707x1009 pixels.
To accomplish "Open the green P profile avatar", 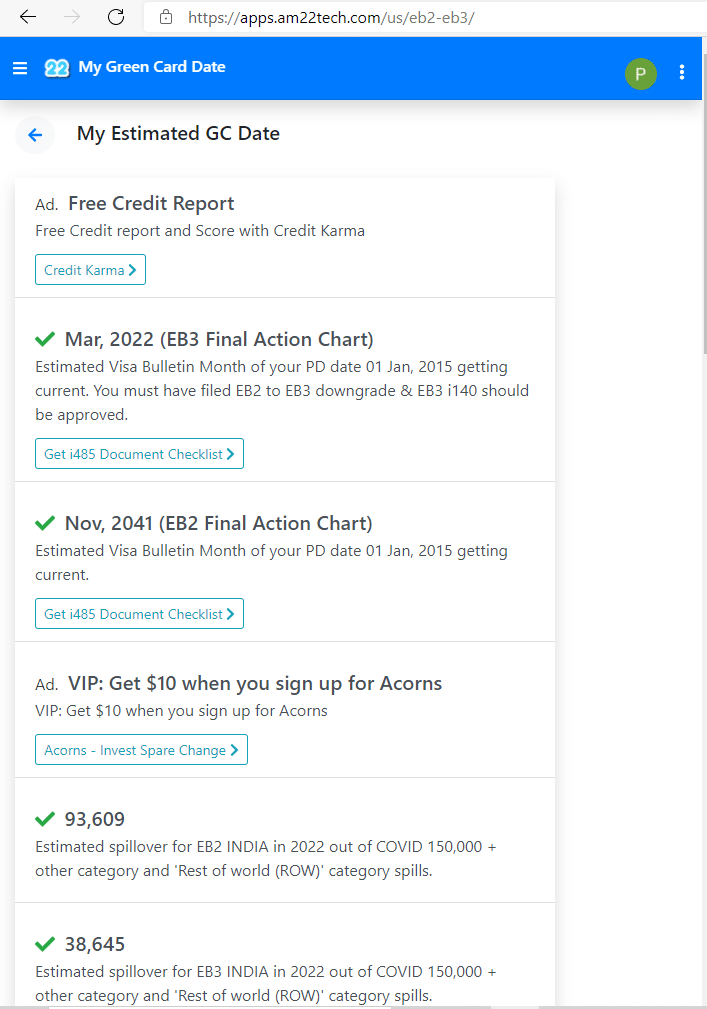I will tap(641, 73).
